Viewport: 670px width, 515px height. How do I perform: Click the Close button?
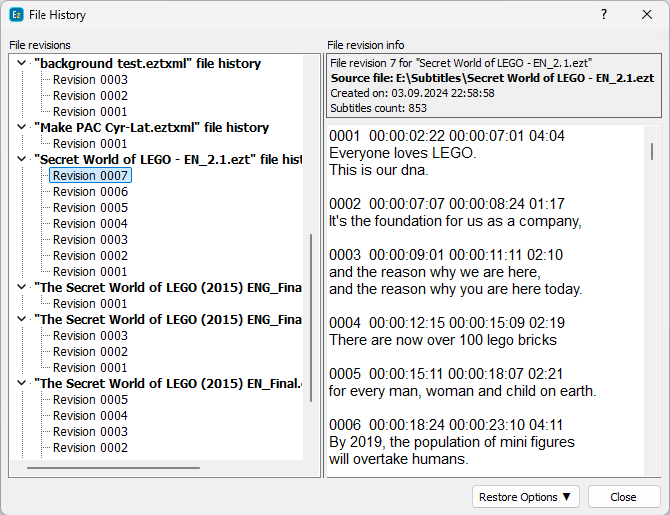tap(623, 497)
